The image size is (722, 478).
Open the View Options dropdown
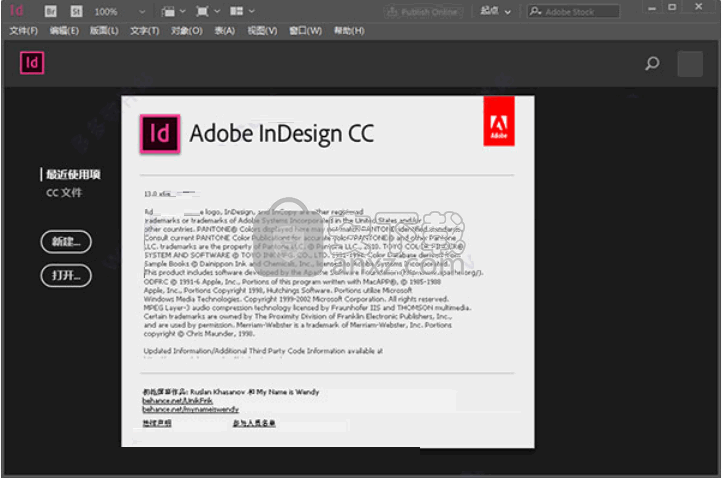[174, 11]
